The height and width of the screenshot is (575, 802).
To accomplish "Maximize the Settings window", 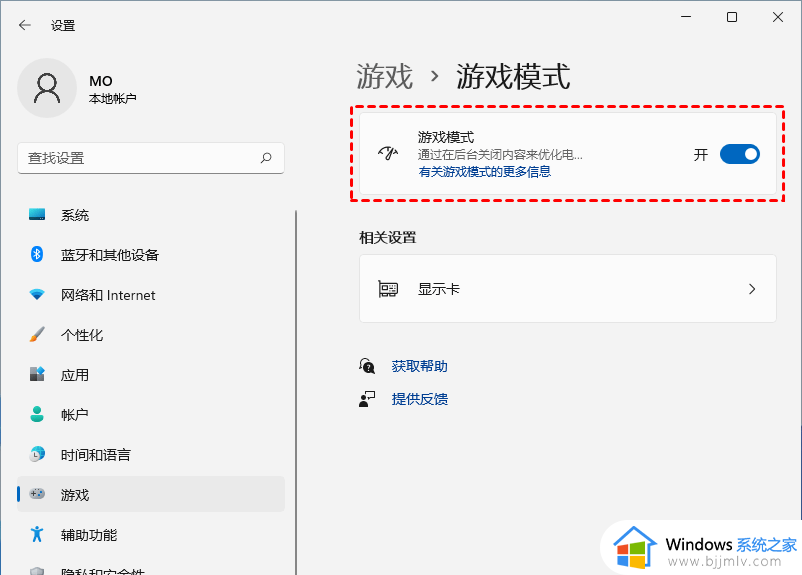I will pyautogui.click(x=732, y=17).
